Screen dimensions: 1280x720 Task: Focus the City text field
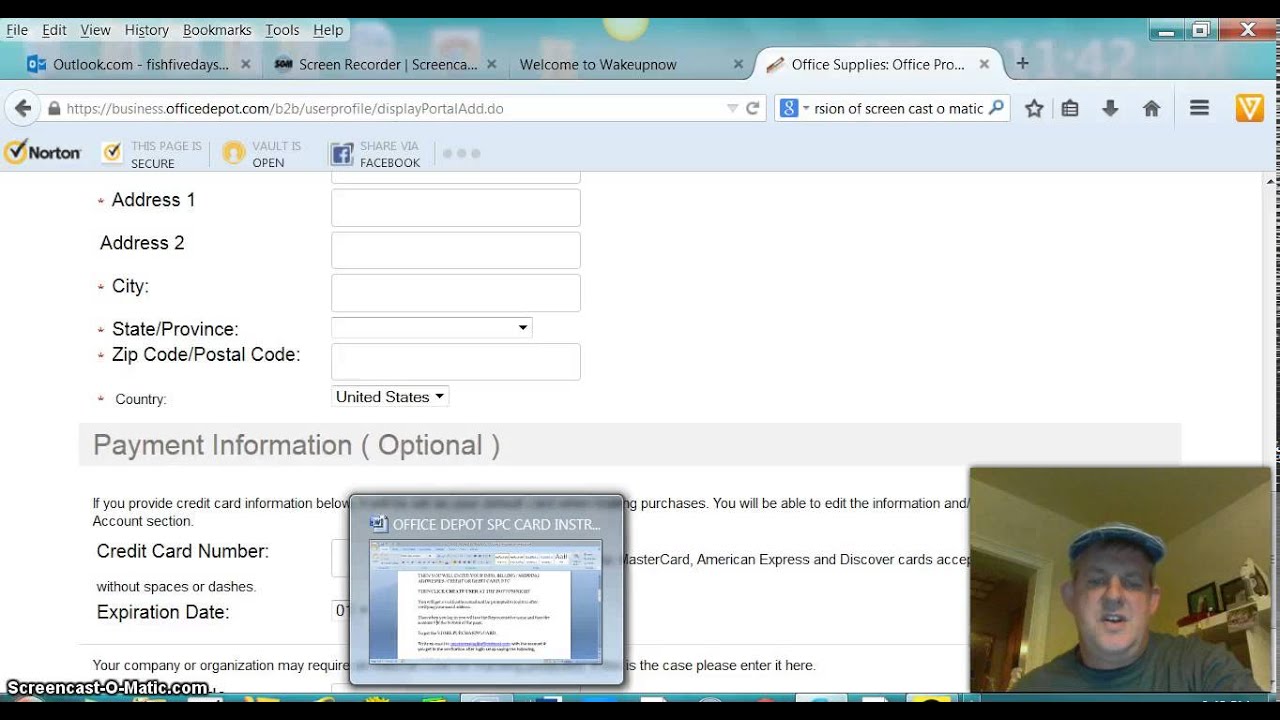coord(456,293)
